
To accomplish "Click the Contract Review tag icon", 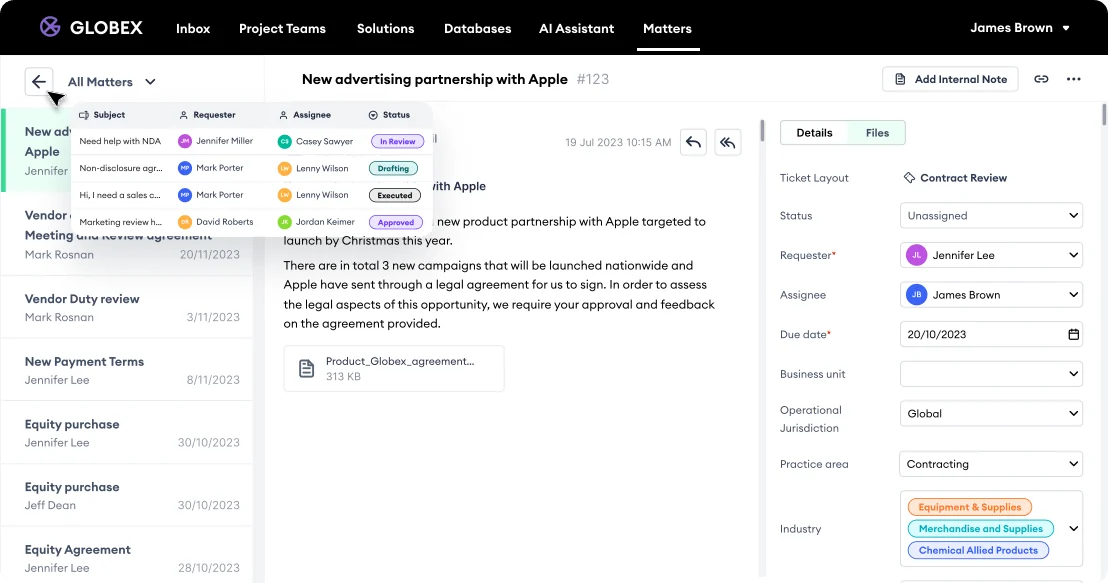I will tap(909, 177).
